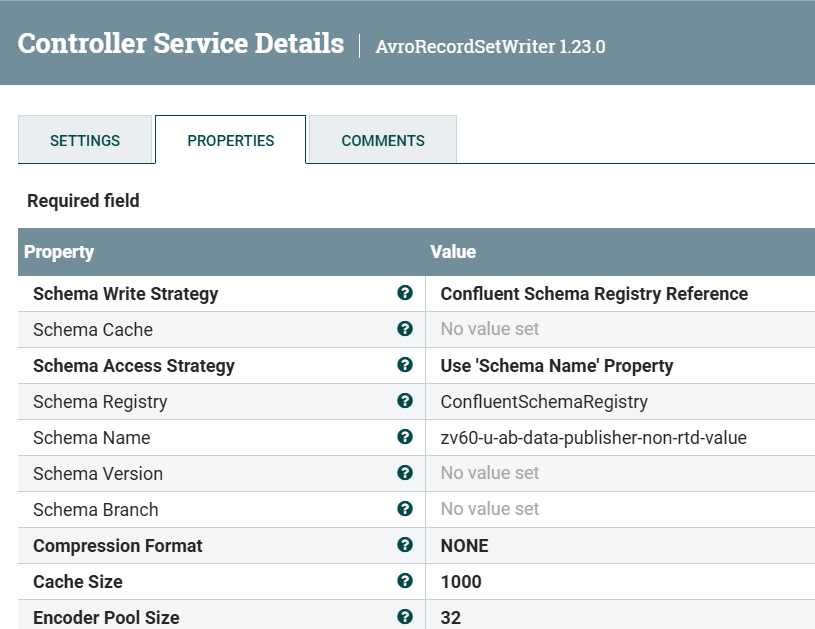This screenshot has height=629, width=815.
Task: Click help icon for Schema Registry
Action: (x=404, y=401)
